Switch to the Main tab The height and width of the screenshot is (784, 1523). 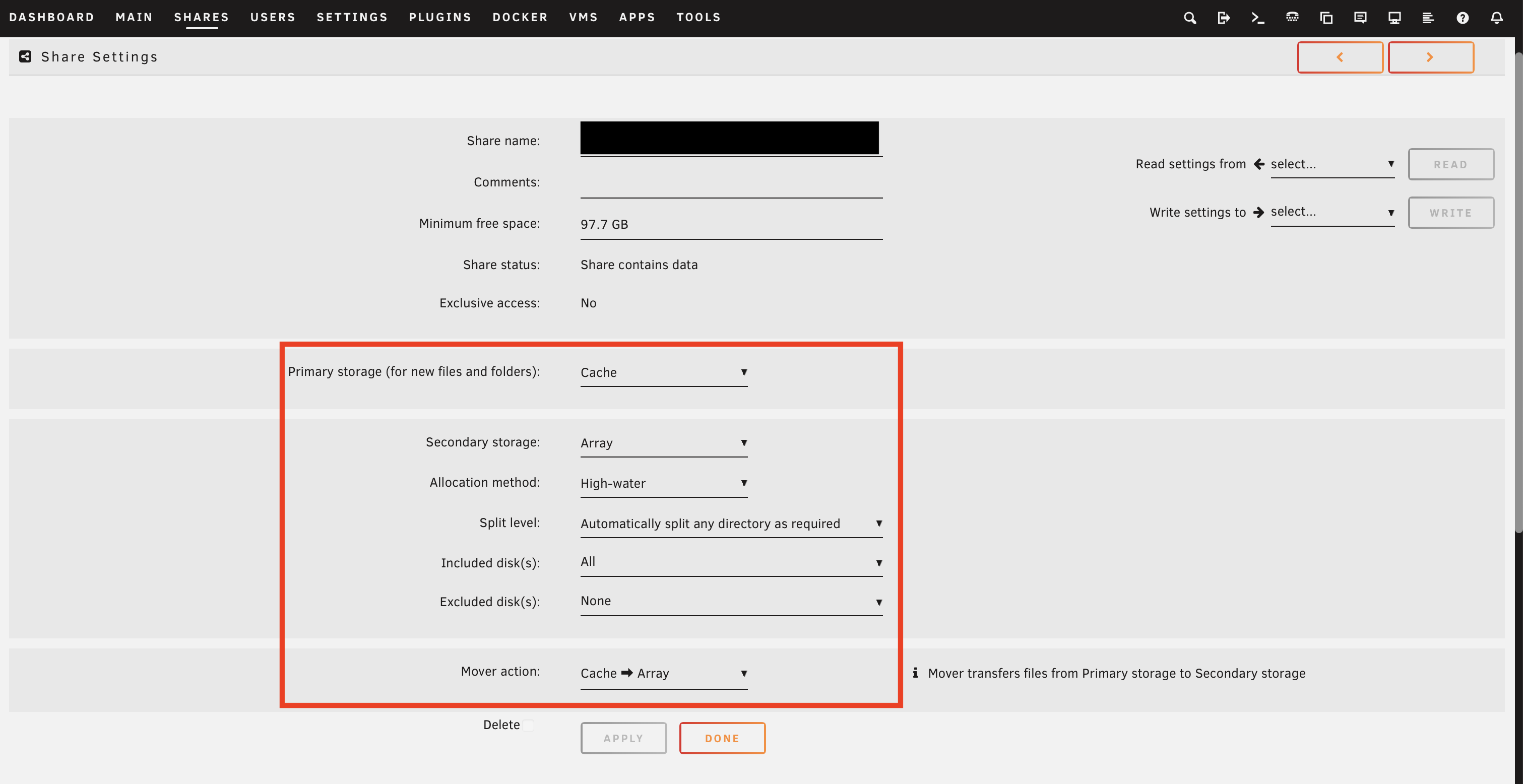(x=134, y=17)
